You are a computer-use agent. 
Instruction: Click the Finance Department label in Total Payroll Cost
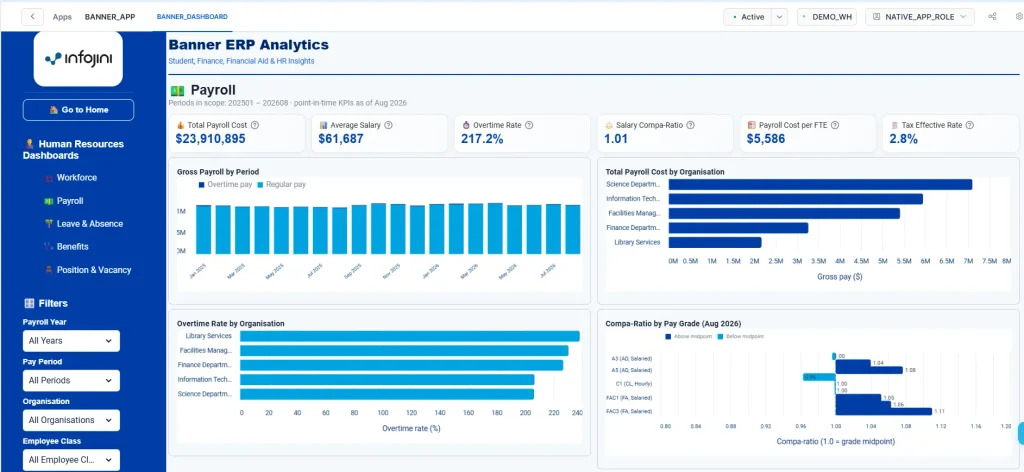[633, 228]
